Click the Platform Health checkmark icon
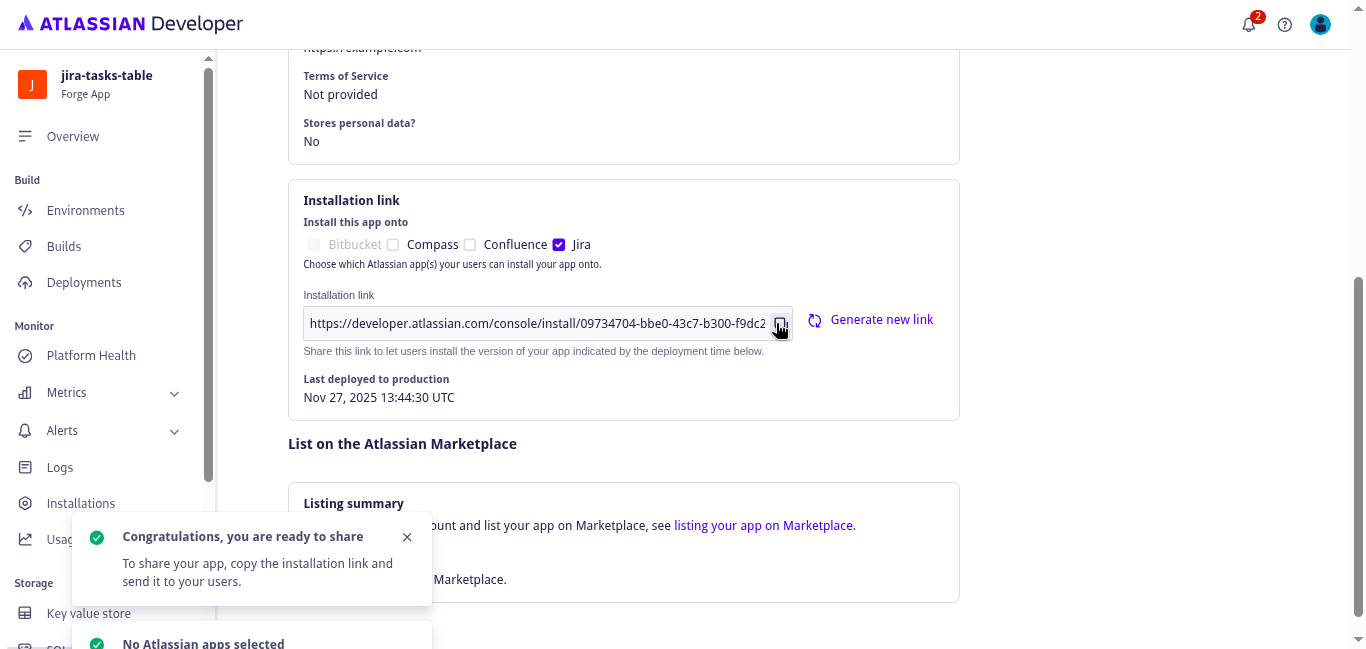 (26, 355)
